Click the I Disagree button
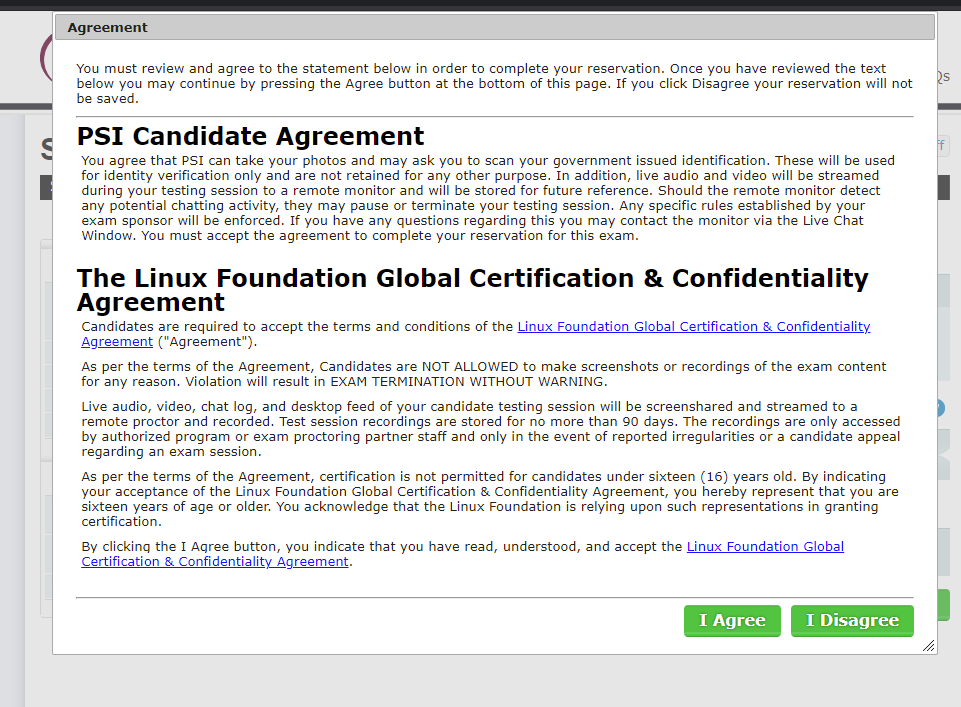This screenshot has height=707, width=961. tap(852, 621)
